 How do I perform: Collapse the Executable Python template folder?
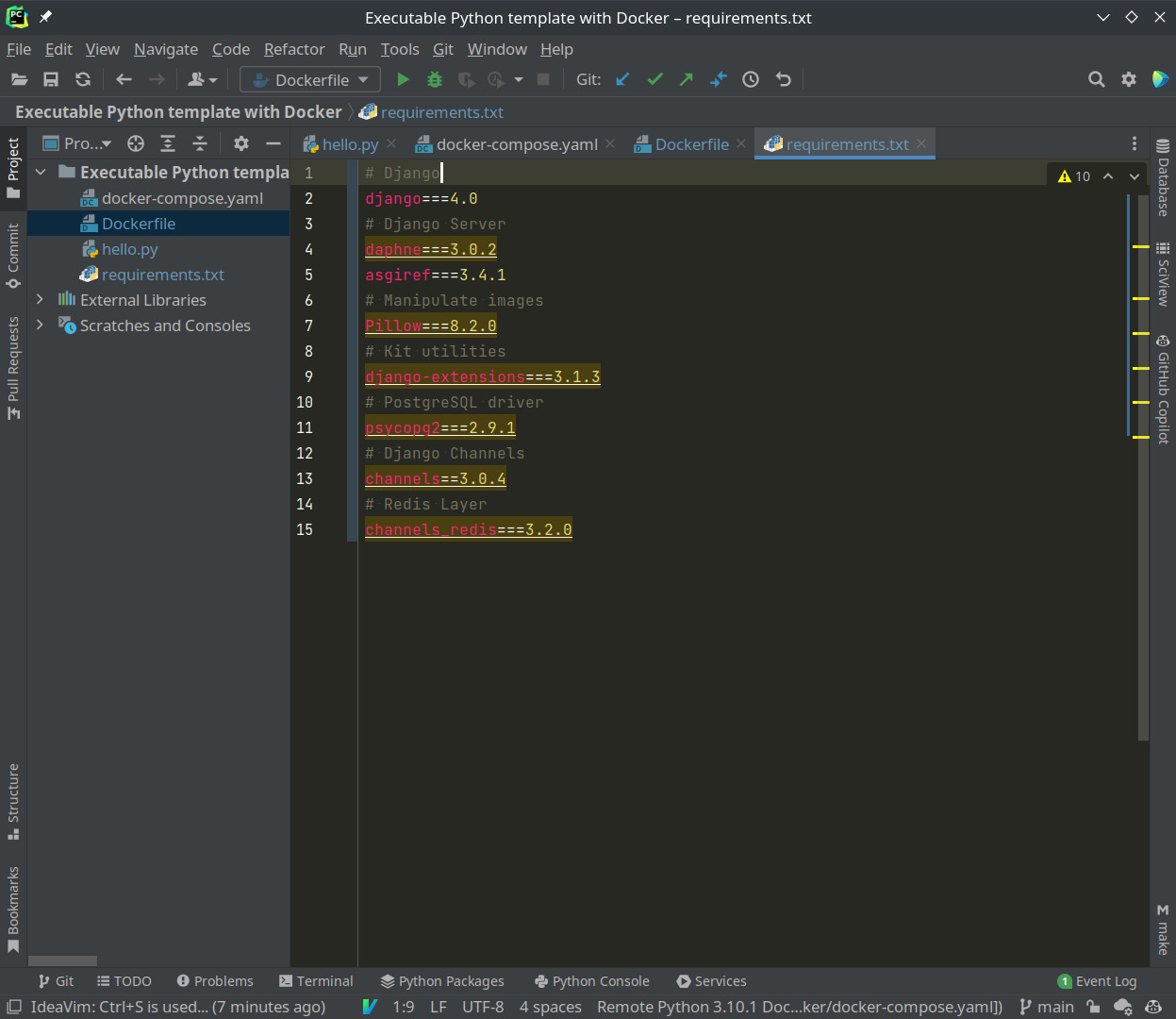pyautogui.click(x=41, y=173)
